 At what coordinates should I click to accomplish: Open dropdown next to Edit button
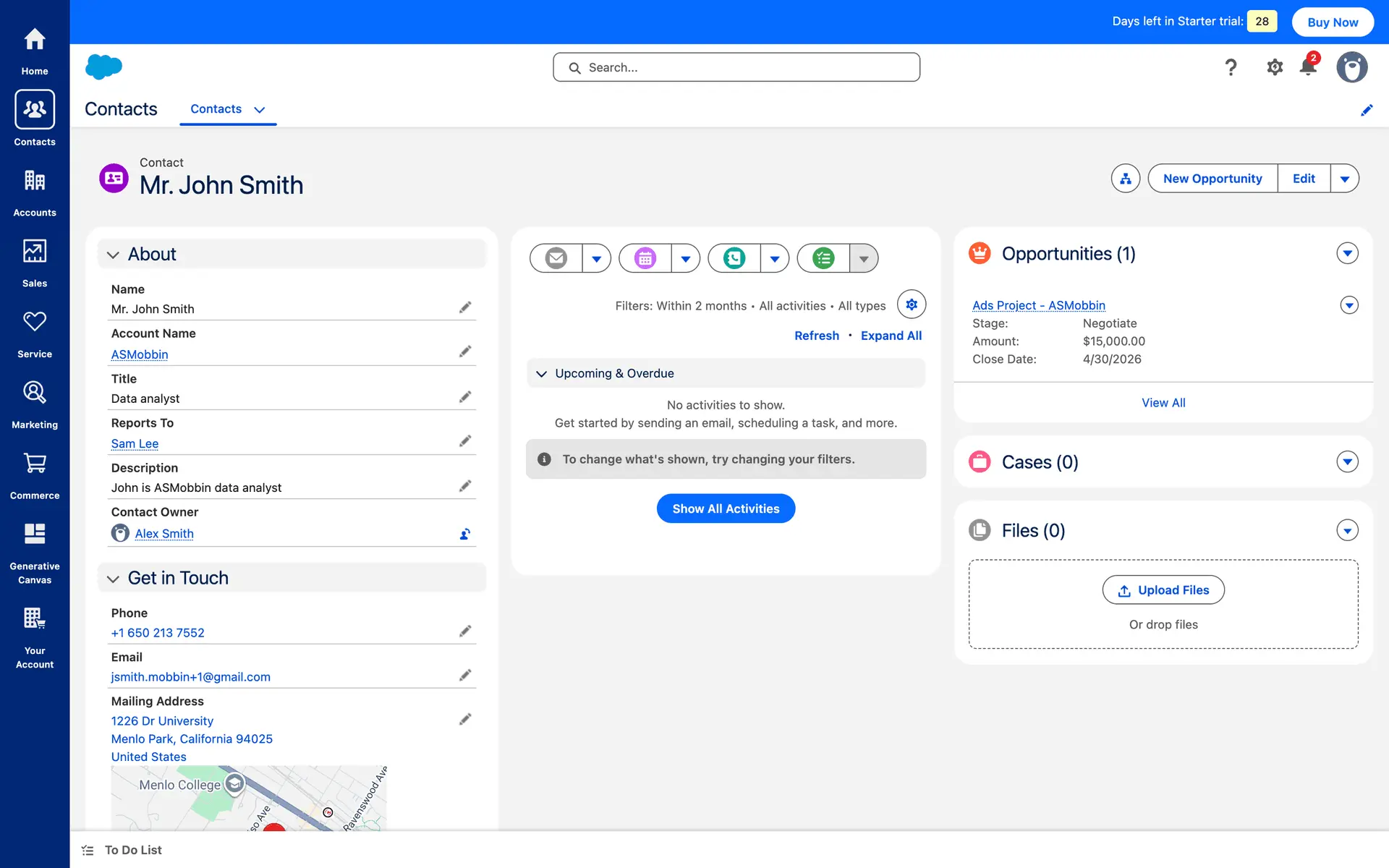(1345, 179)
